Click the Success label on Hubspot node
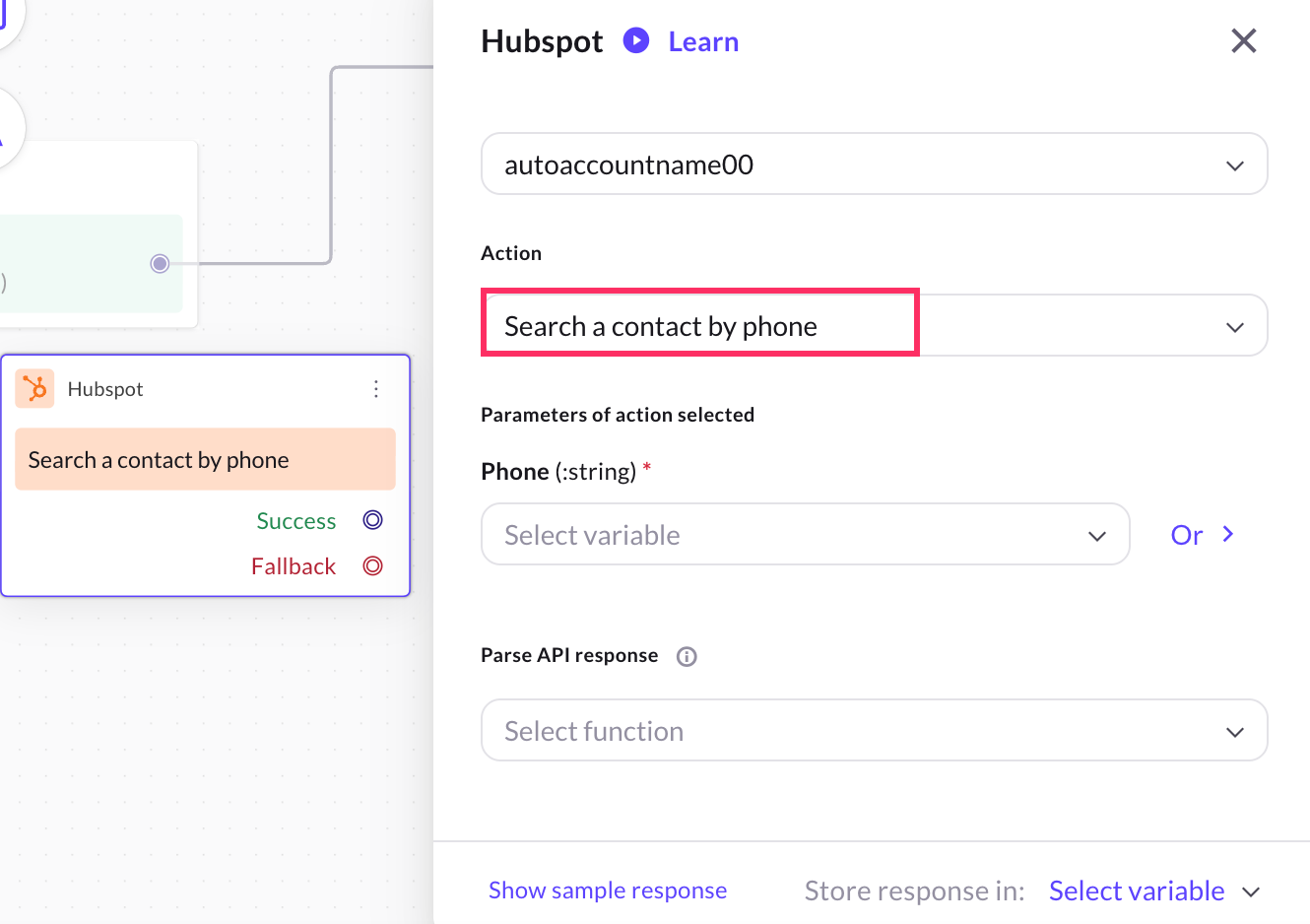This screenshot has height=924, width=1310. [x=296, y=521]
